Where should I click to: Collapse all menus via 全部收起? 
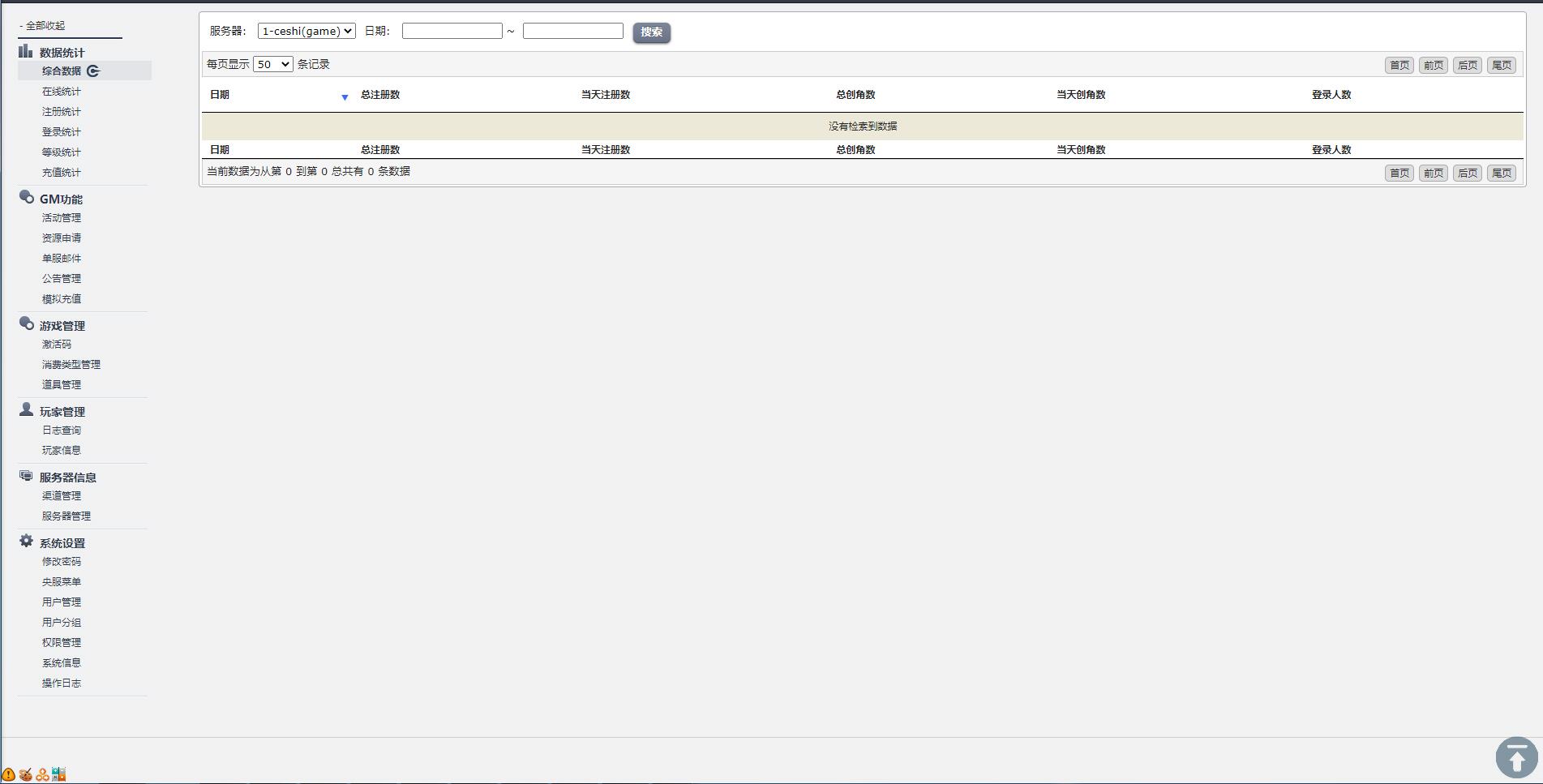(x=42, y=26)
